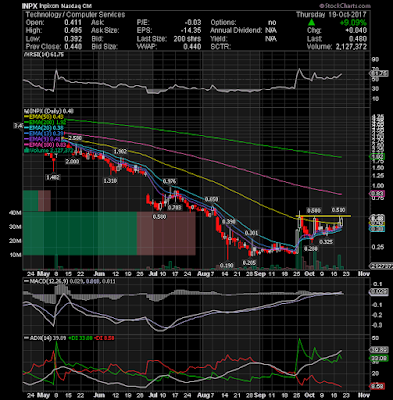Click the candlestick icon beside INPX (Daily)
The width and height of the screenshot is (393, 400).
(x=26, y=111)
